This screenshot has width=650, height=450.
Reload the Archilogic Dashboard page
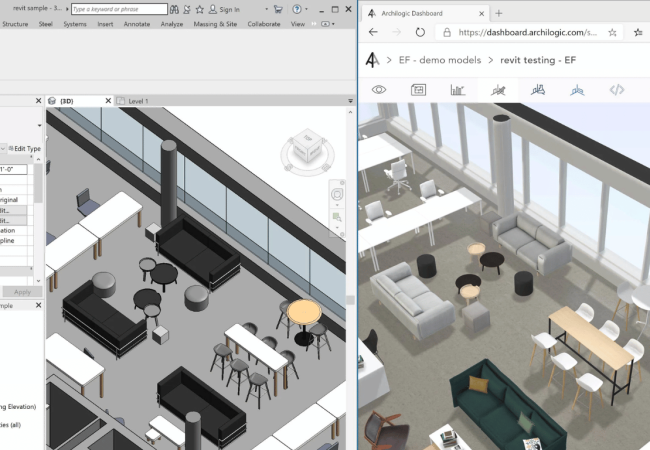[420, 32]
